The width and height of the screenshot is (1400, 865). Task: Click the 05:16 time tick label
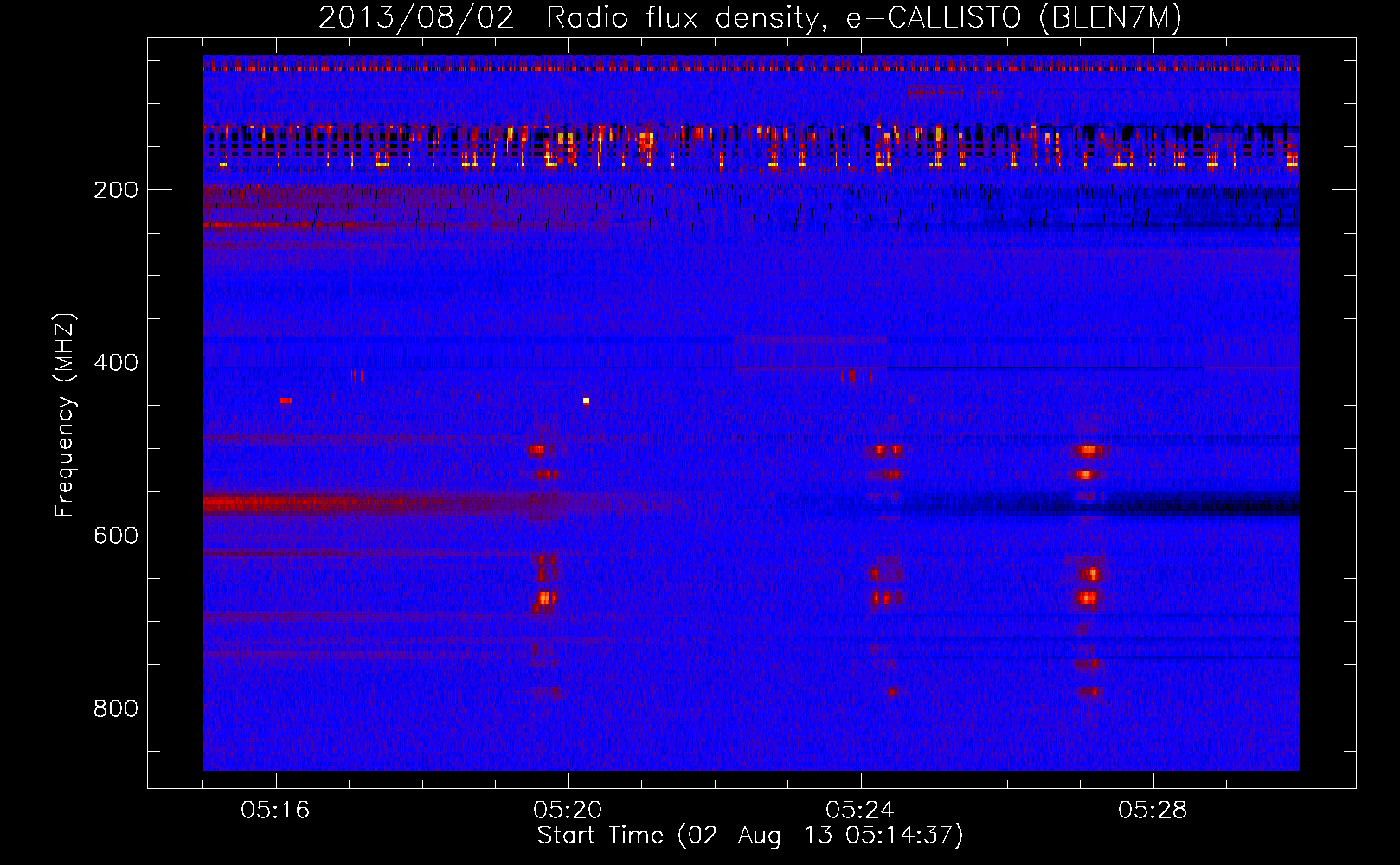(275, 811)
